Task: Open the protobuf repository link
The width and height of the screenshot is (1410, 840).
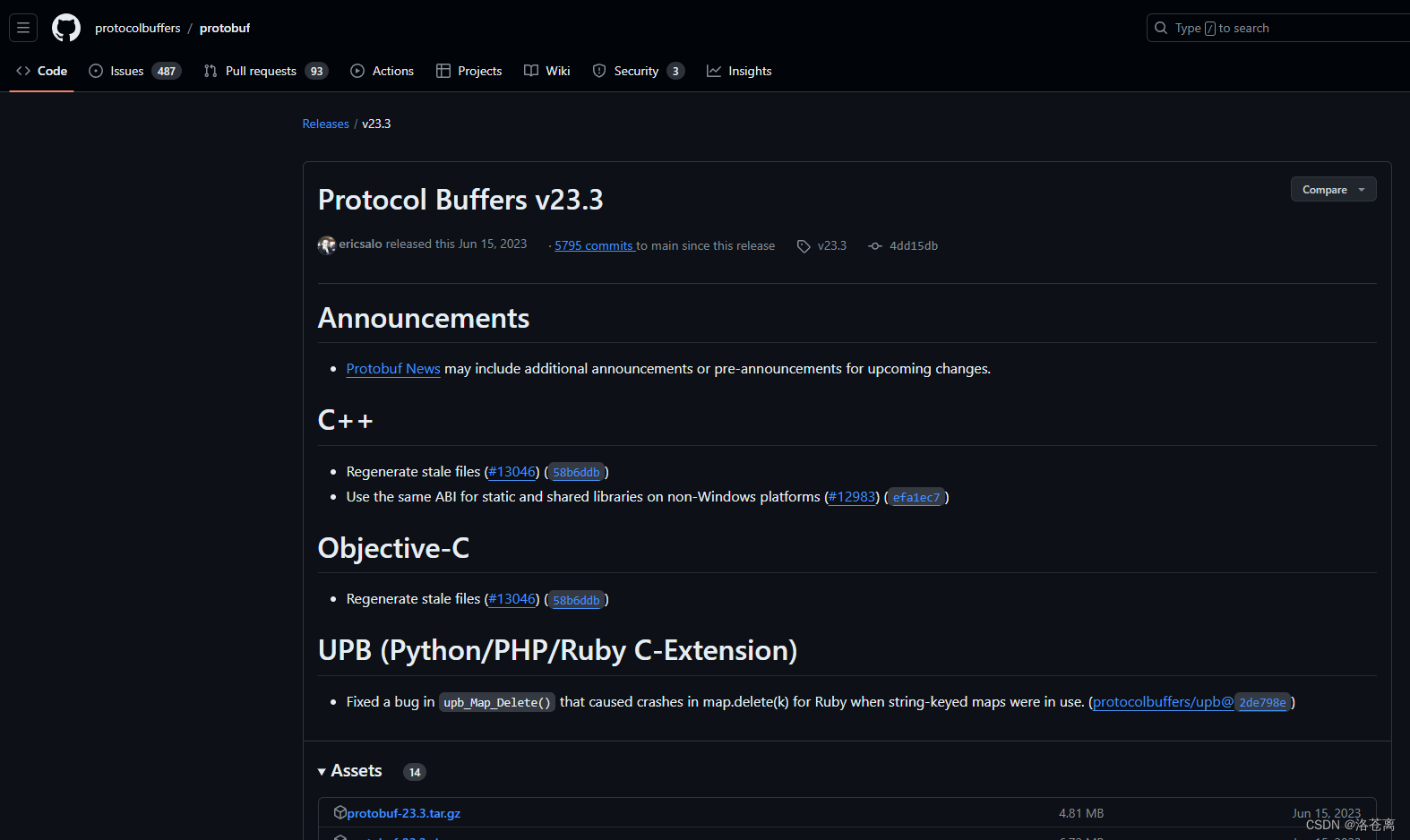Action: (225, 28)
